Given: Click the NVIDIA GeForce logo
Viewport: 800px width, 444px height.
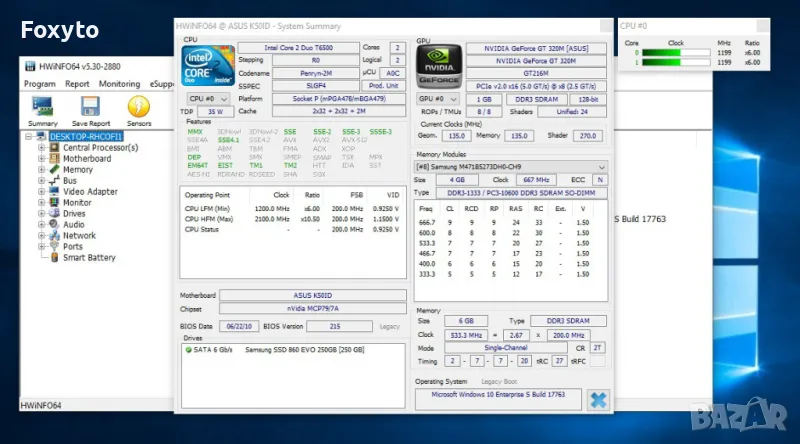Looking at the screenshot, I should (x=440, y=66).
